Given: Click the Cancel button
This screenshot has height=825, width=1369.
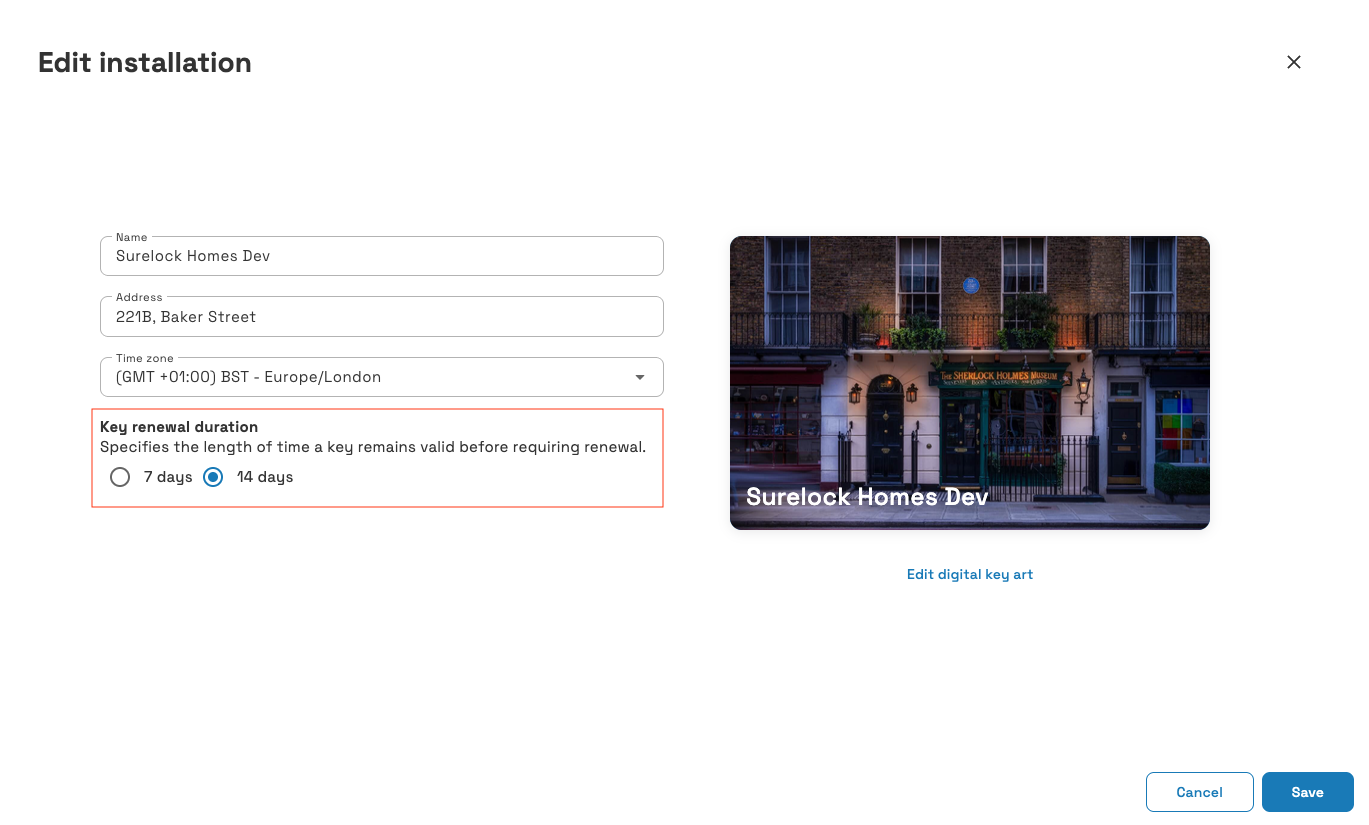Looking at the screenshot, I should [1200, 792].
